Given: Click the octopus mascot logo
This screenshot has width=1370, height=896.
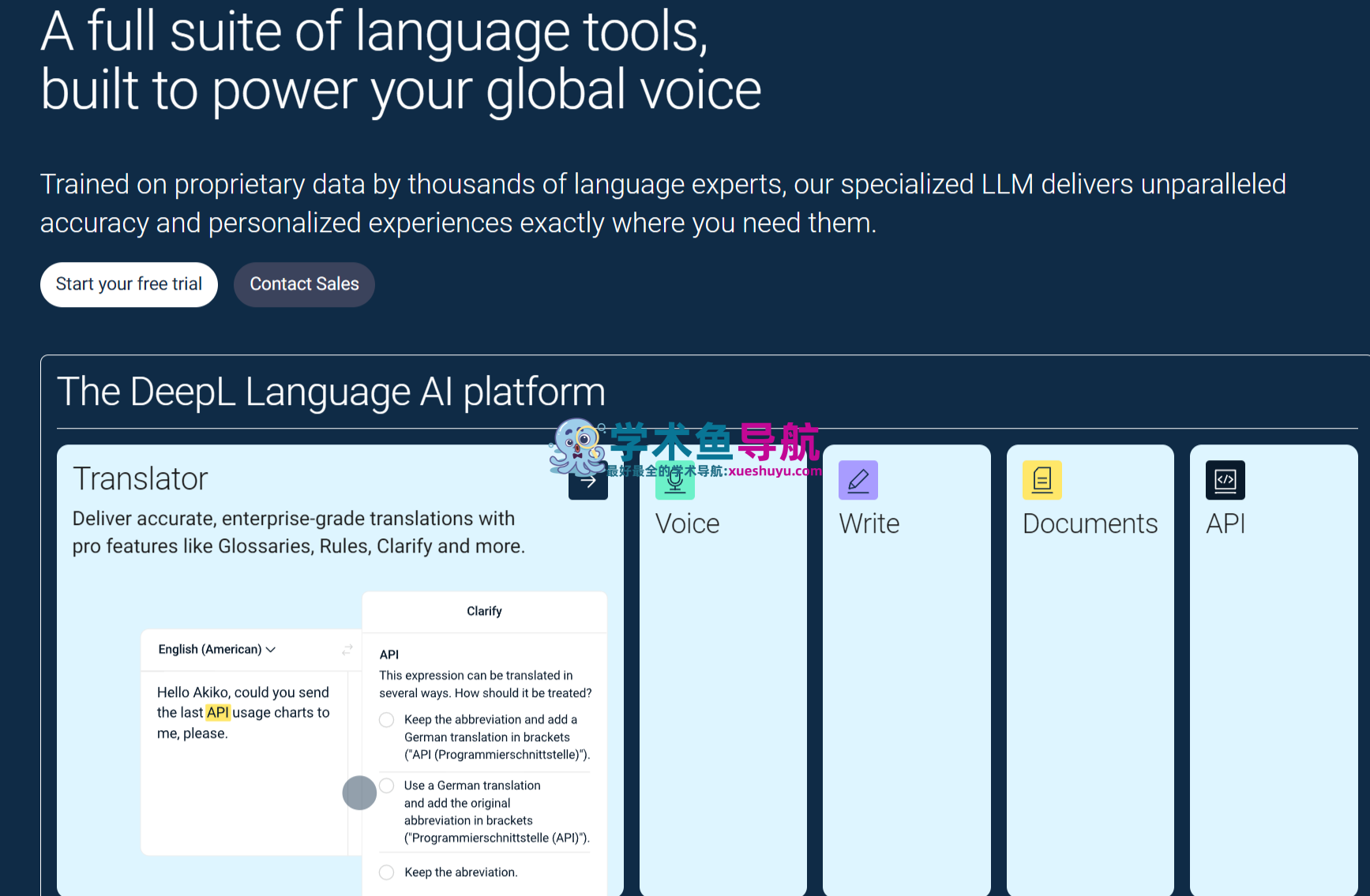Looking at the screenshot, I should (x=576, y=447).
